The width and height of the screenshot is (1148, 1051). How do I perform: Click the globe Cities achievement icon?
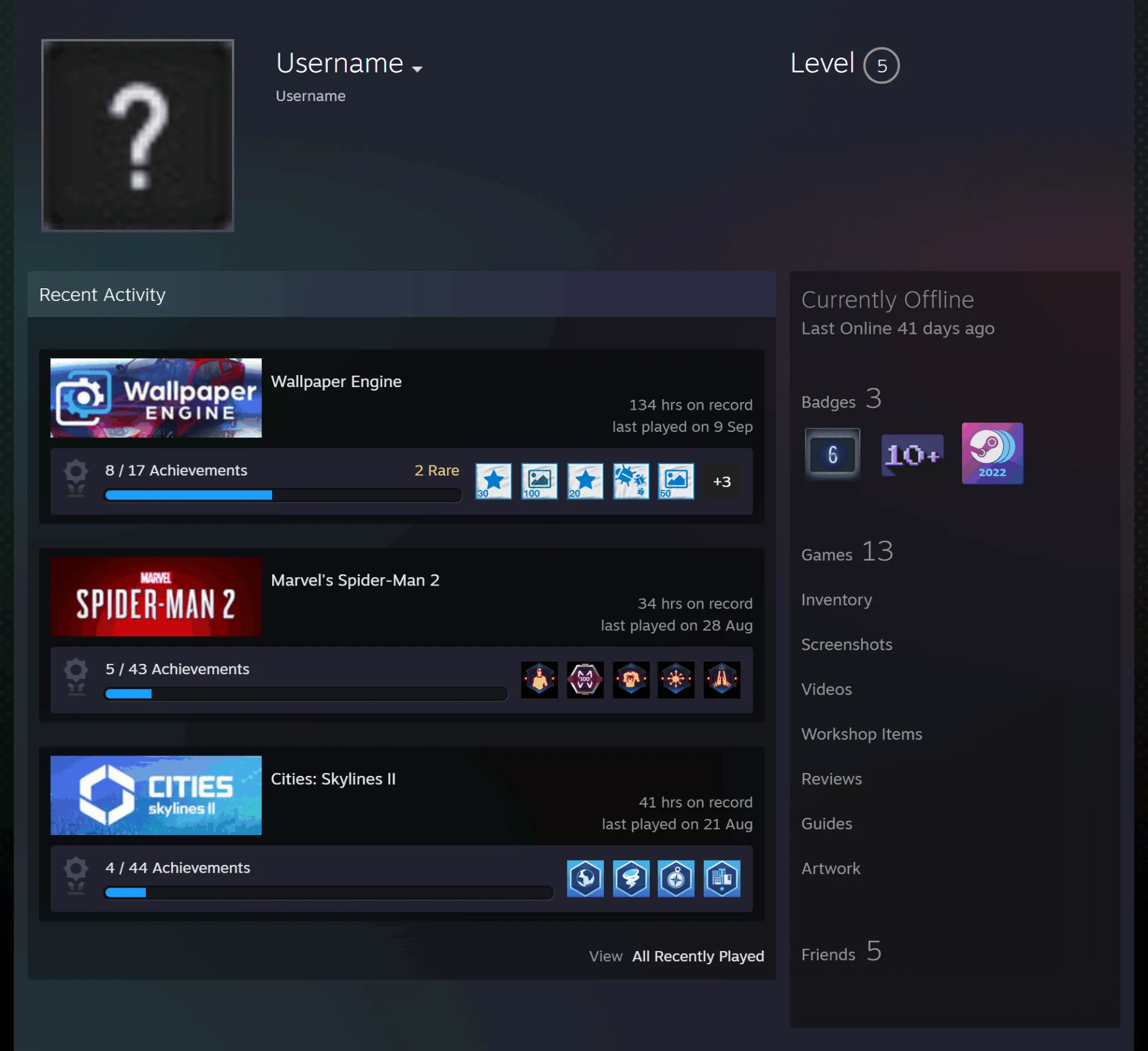point(585,878)
